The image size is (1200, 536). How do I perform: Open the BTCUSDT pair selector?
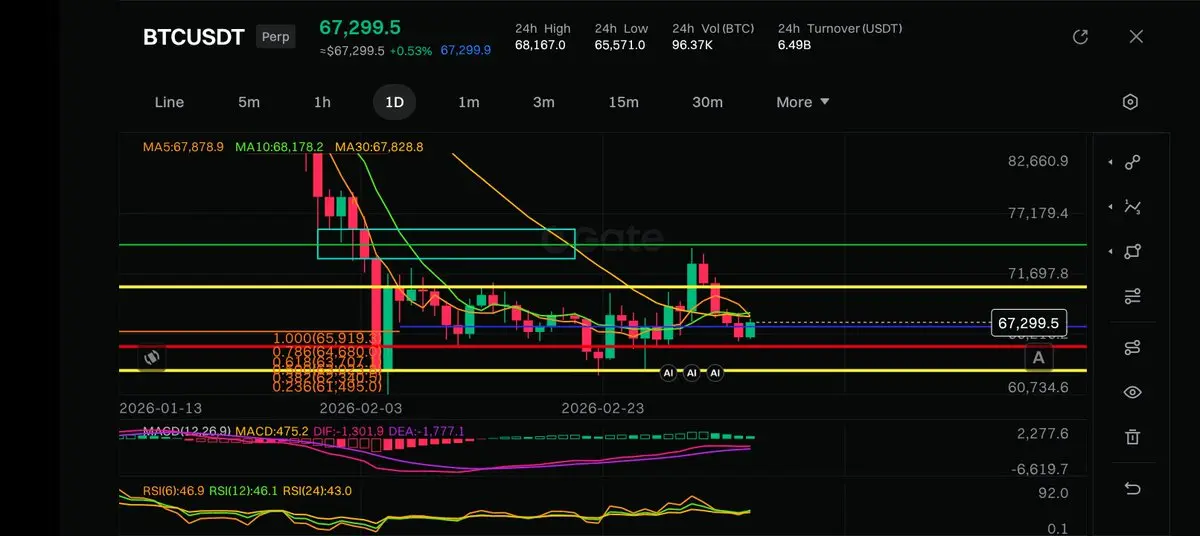click(194, 37)
